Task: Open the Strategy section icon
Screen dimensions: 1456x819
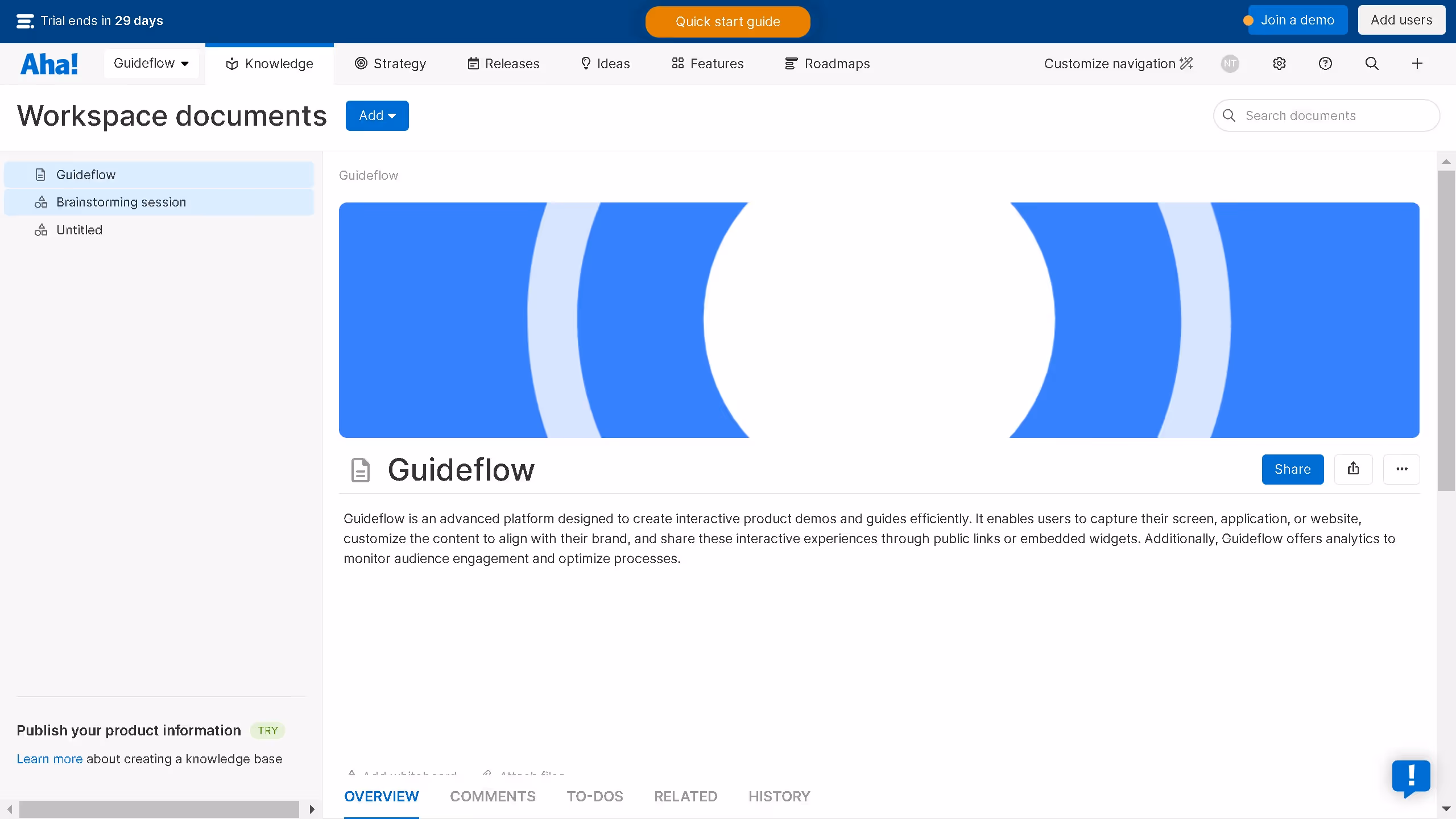Action: click(361, 63)
